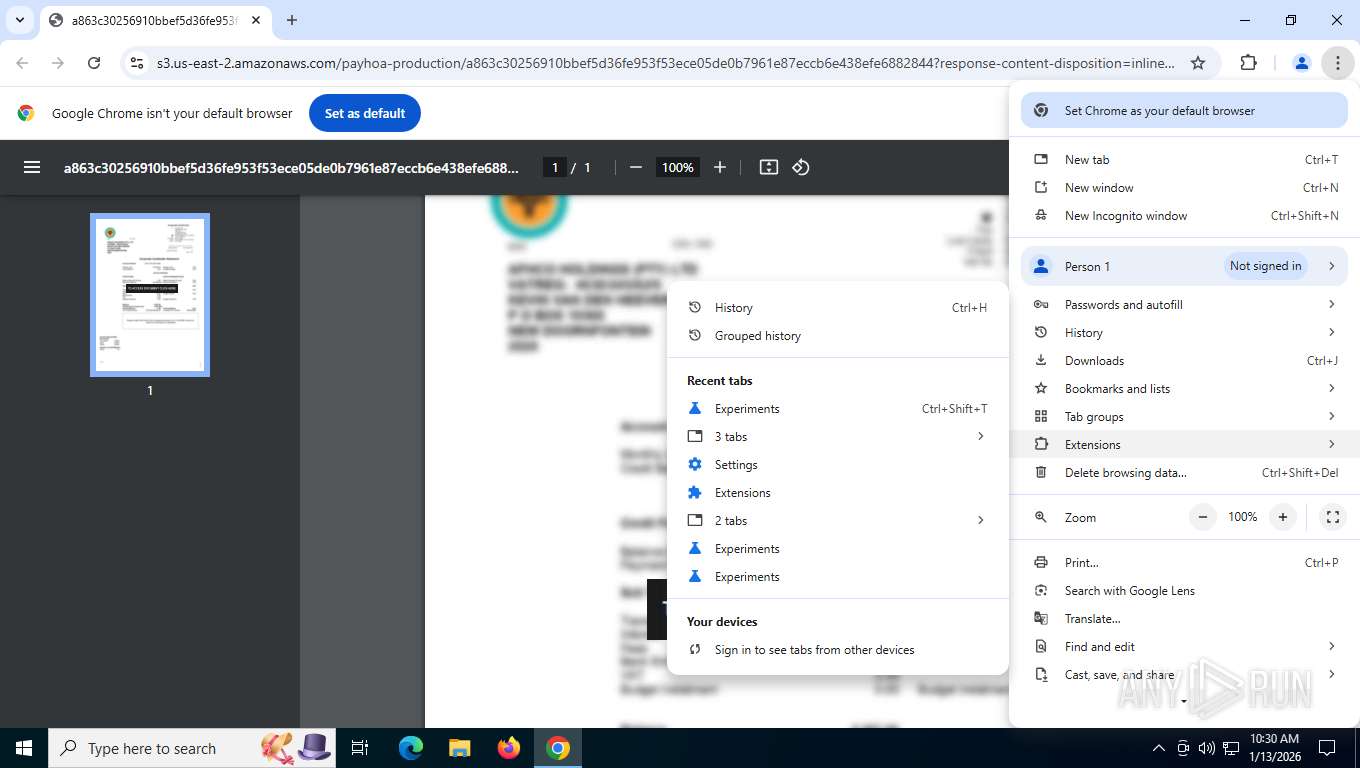Click the Not signed in chip
The image size is (1360, 768).
point(1266,266)
